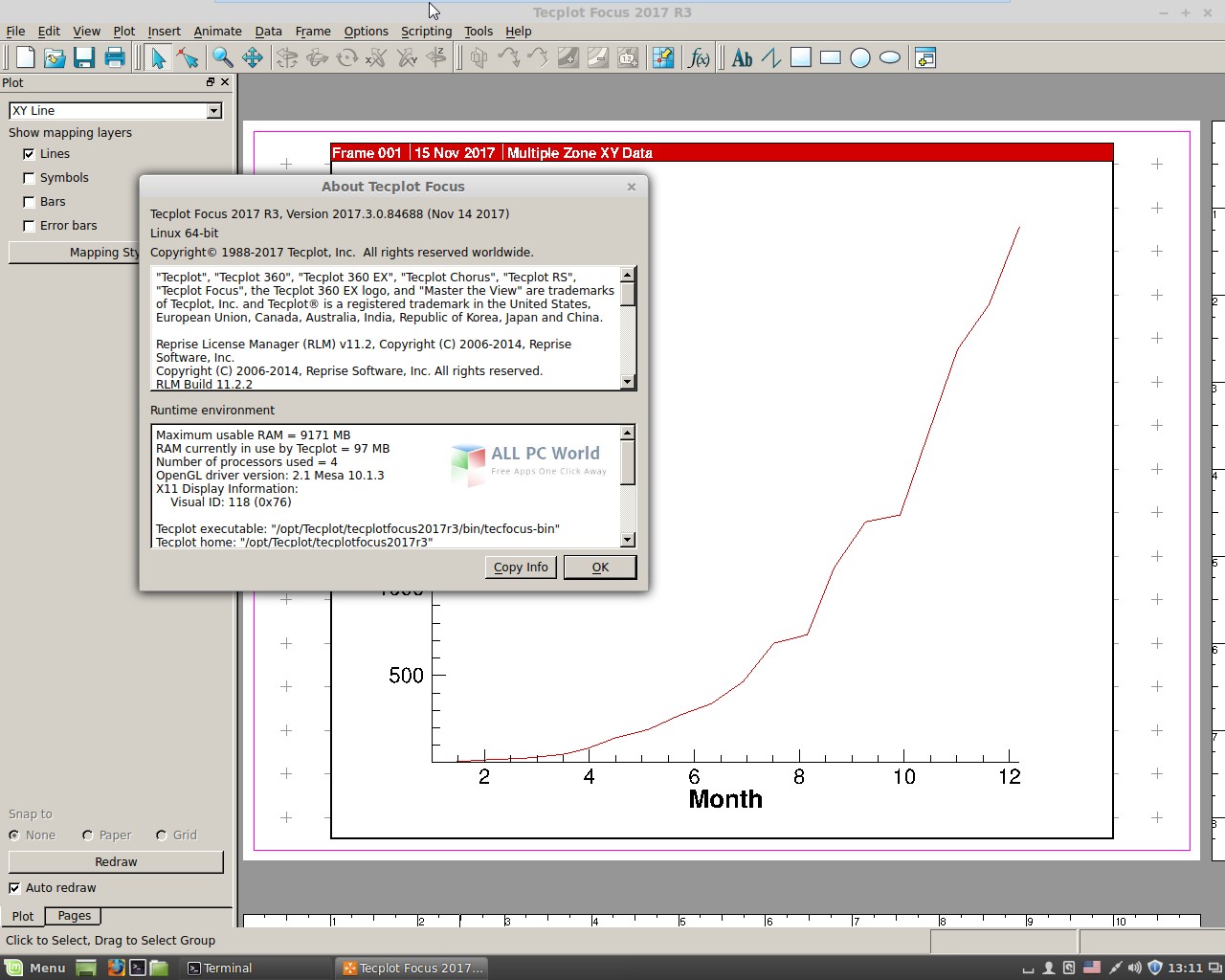The width and height of the screenshot is (1225, 980).
Task: Open the Scripting menu
Action: point(426,31)
